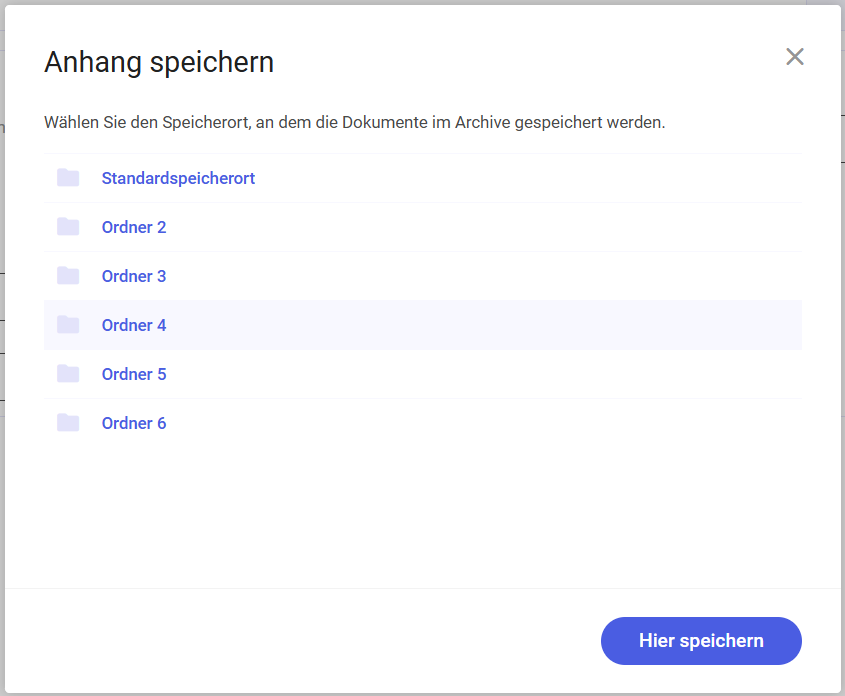Choose the Ordner 4 folder name

click(134, 325)
